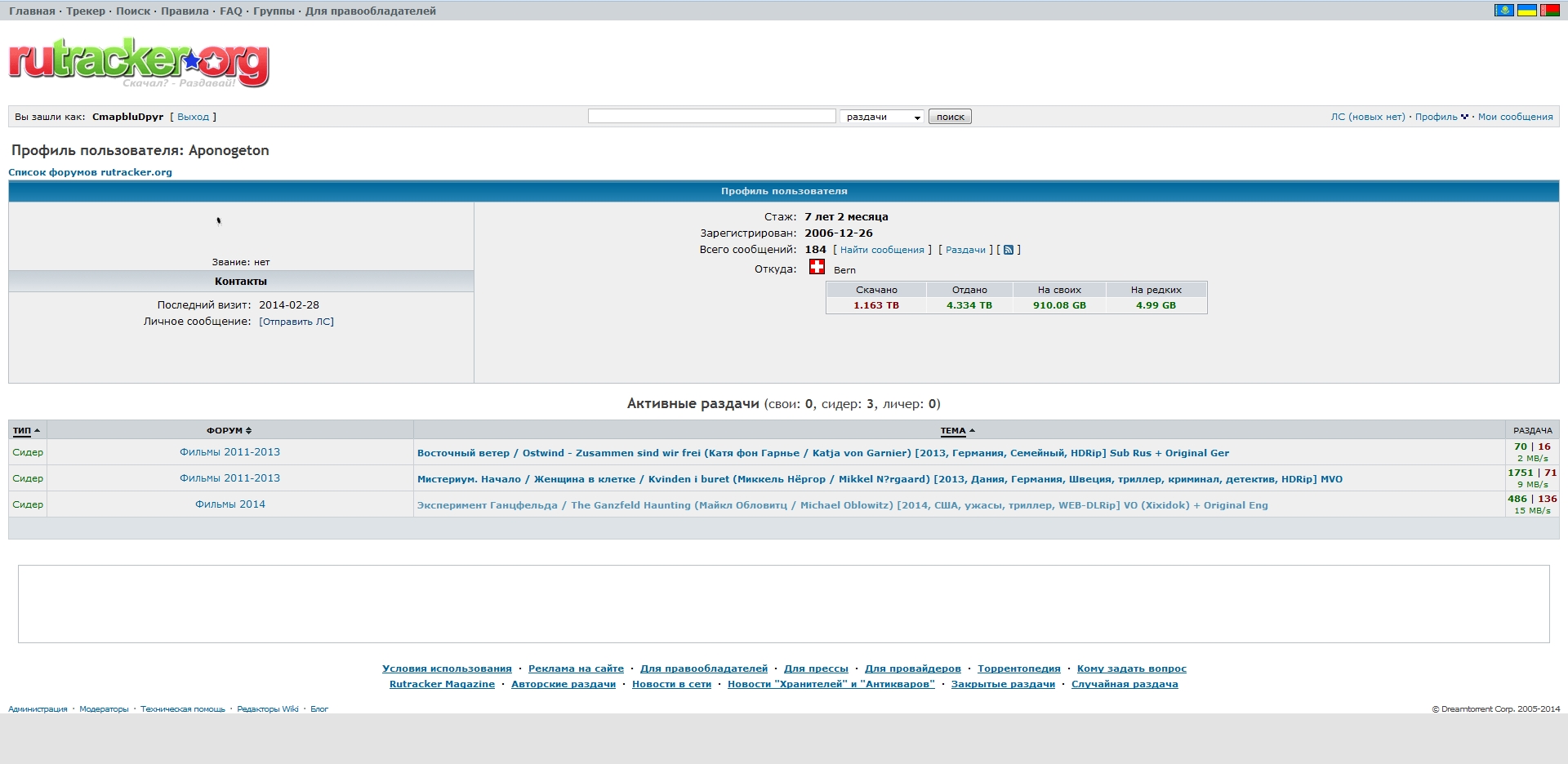1568x764 pixels.
Task: Click the Kazakhstan flag icon
Action: click(1503, 11)
